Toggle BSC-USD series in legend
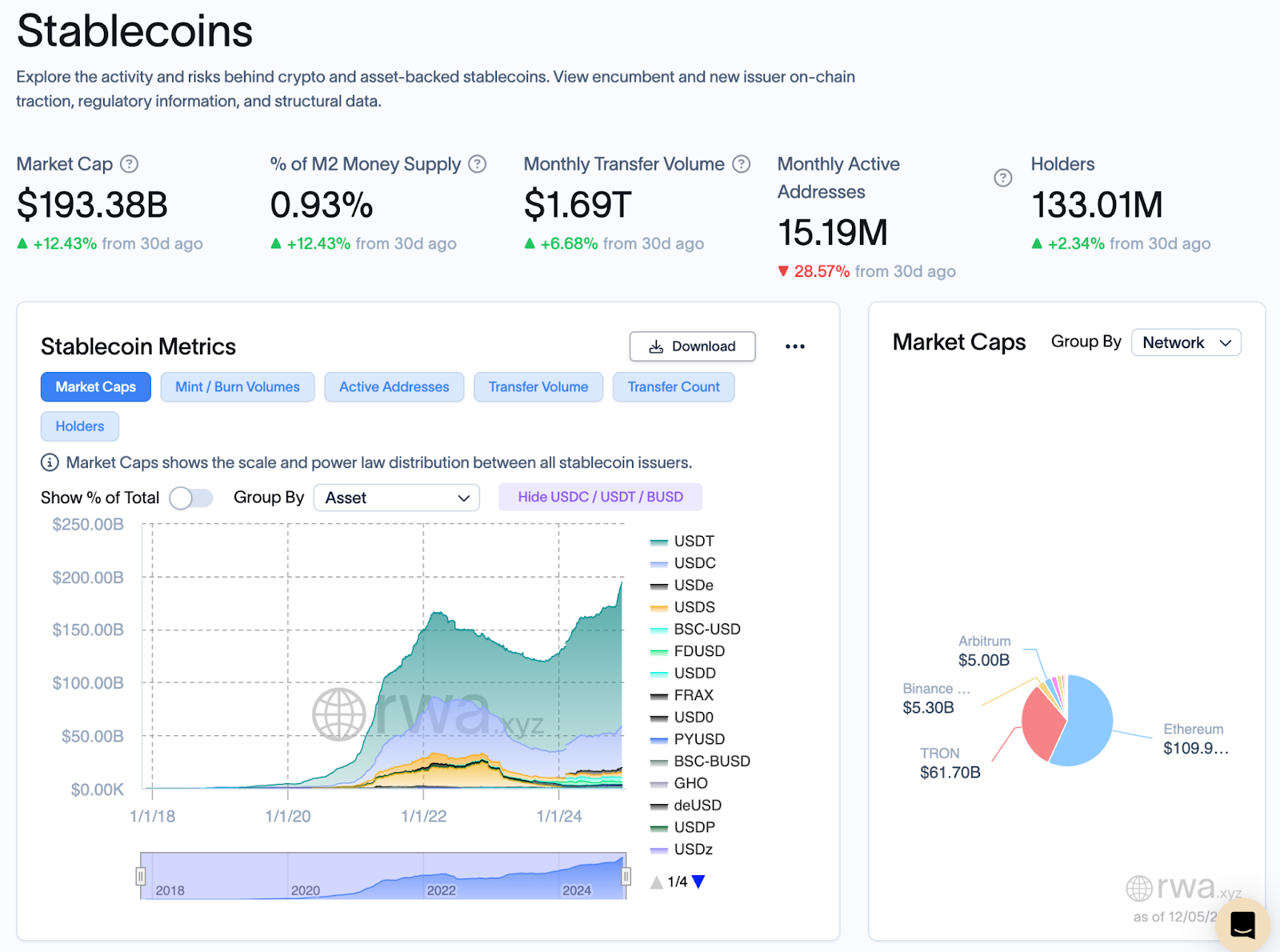1280x952 pixels. (695, 630)
